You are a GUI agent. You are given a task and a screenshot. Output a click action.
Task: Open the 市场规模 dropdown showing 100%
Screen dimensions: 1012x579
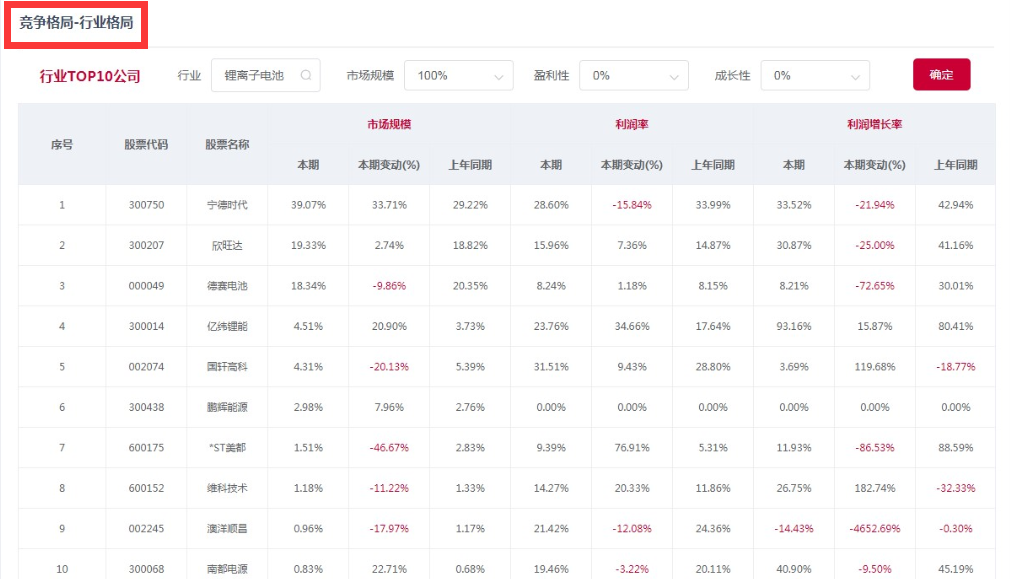click(458, 76)
